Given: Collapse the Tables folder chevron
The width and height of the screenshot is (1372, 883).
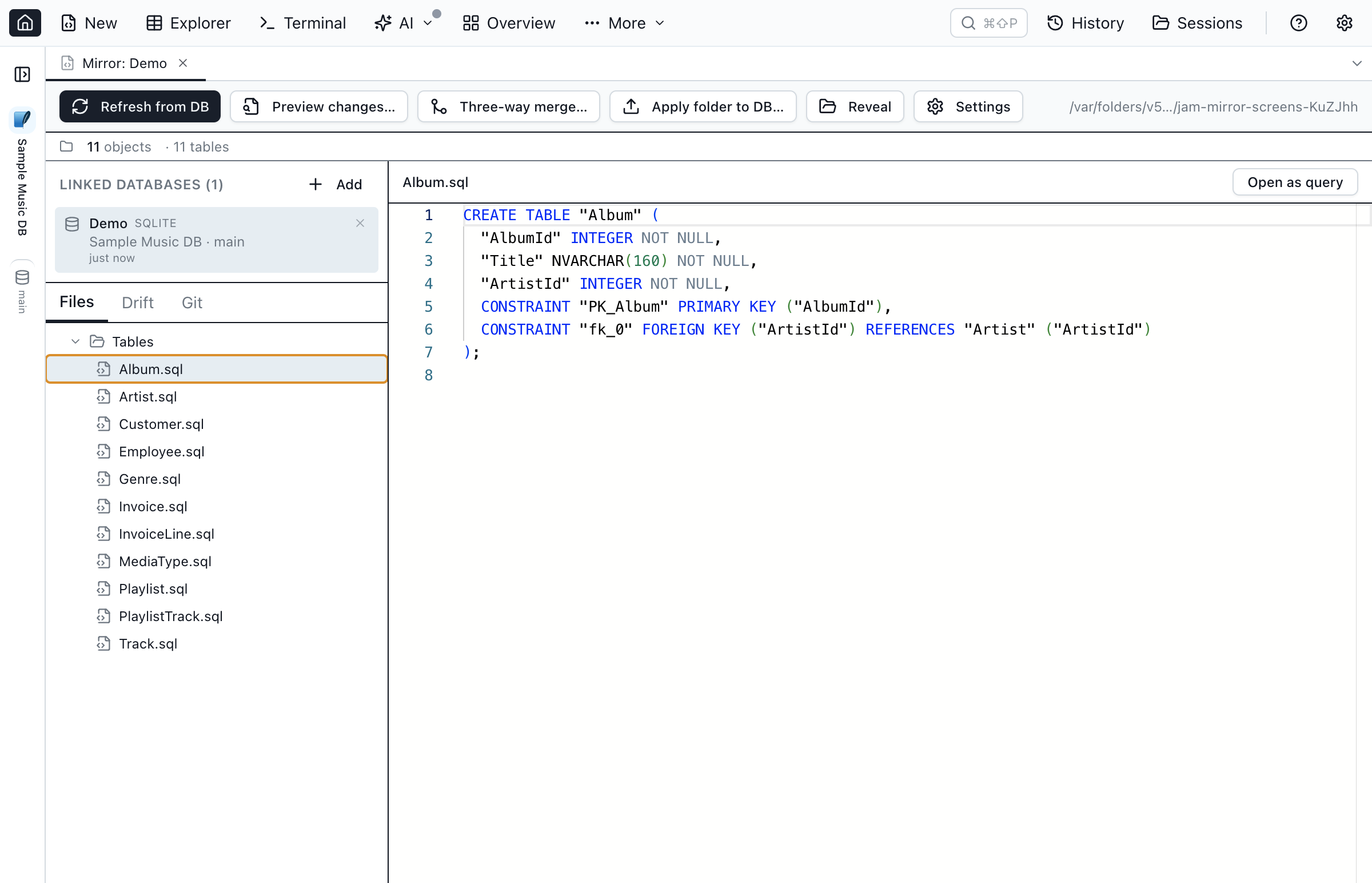Looking at the screenshot, I should pyautogui.click(x=75, y=342).
